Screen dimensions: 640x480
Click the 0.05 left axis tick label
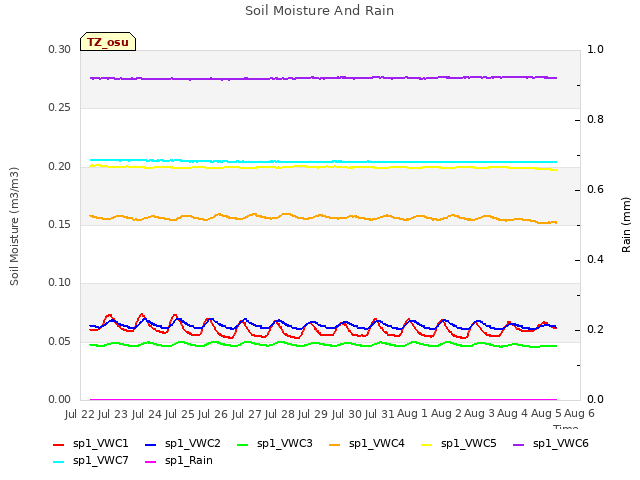[60, 341]
